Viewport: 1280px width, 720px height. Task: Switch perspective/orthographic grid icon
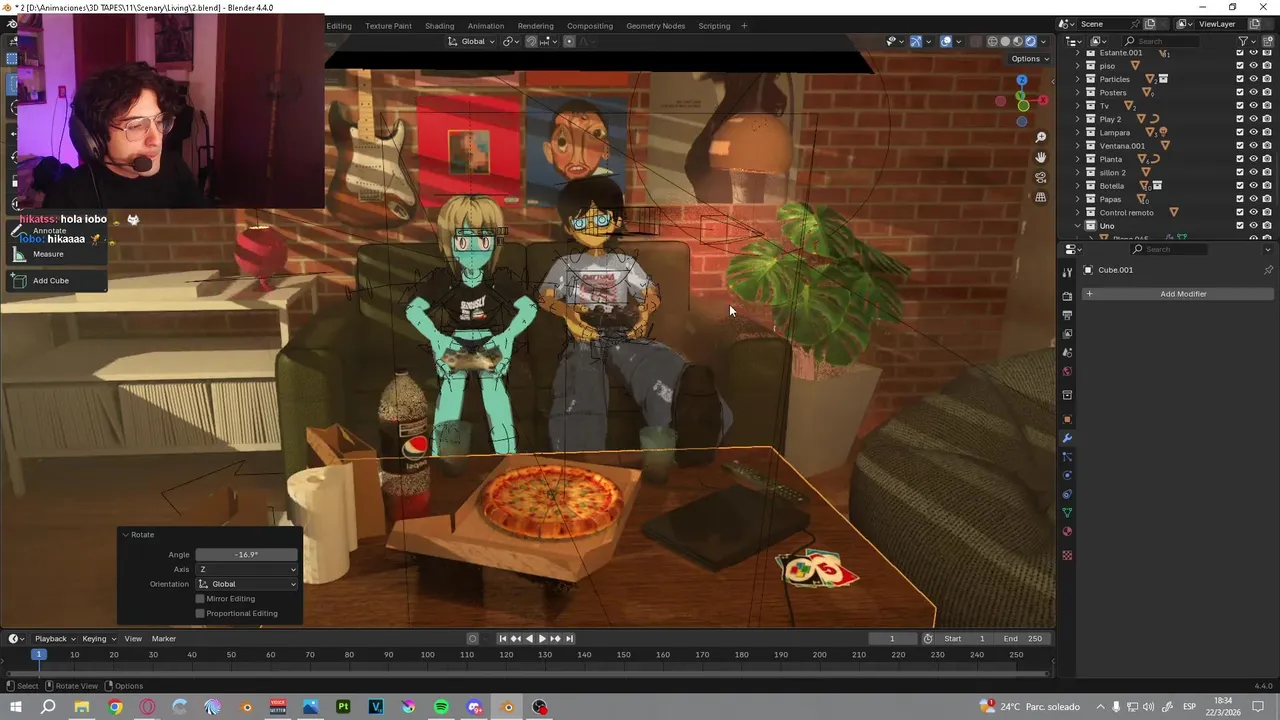click(1041, 198)
